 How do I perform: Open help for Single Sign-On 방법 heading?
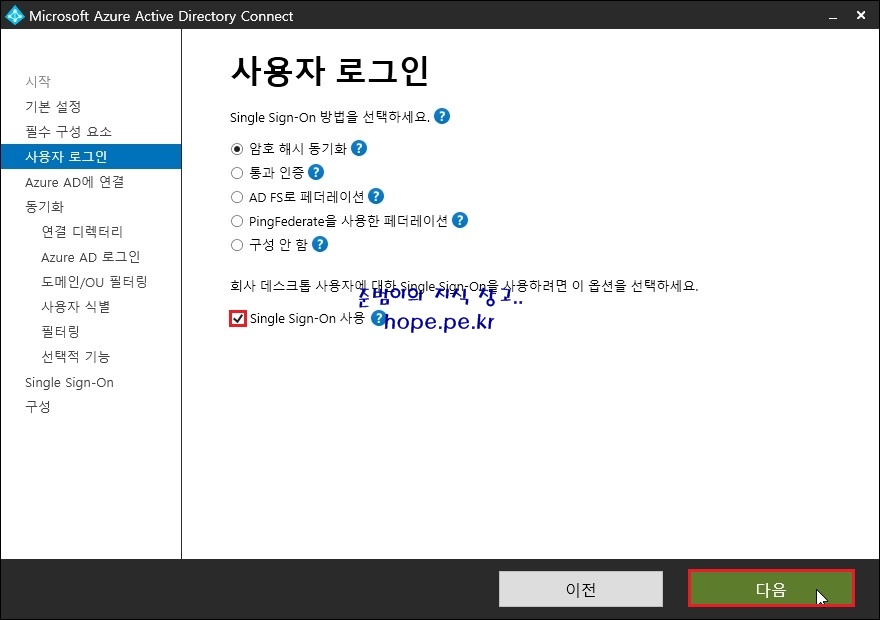(442, 116)
